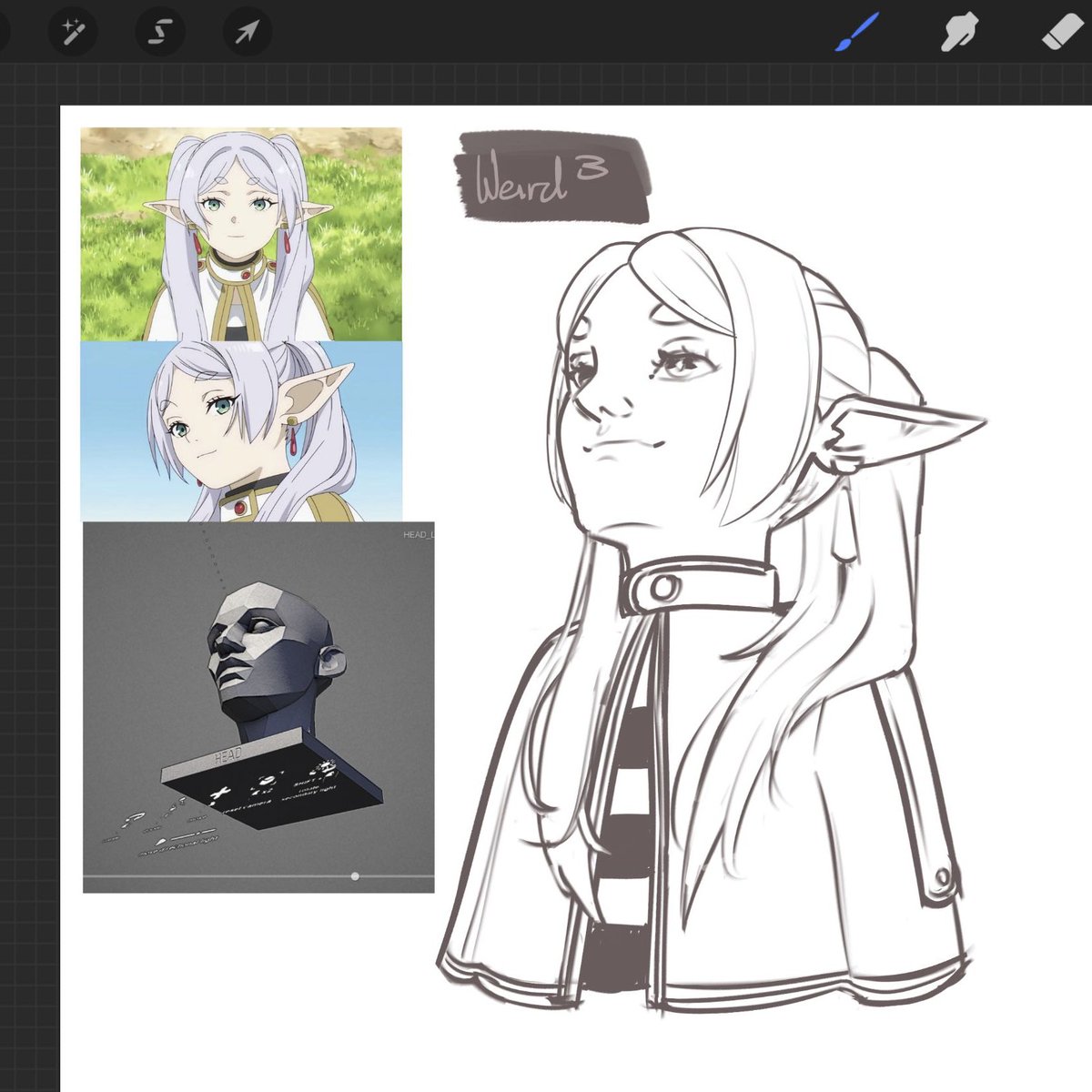Activate the Selection S-ribbon tool
The image size is (1092, 1092).
tap(159, 34)
